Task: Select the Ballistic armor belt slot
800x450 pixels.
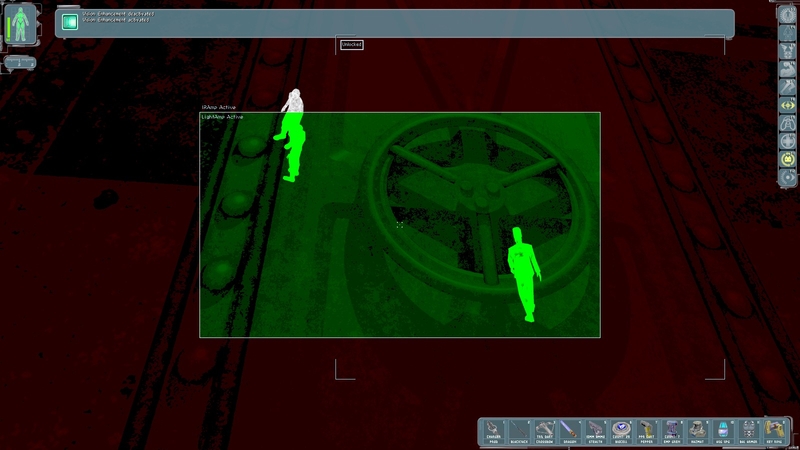Action: 748,432
